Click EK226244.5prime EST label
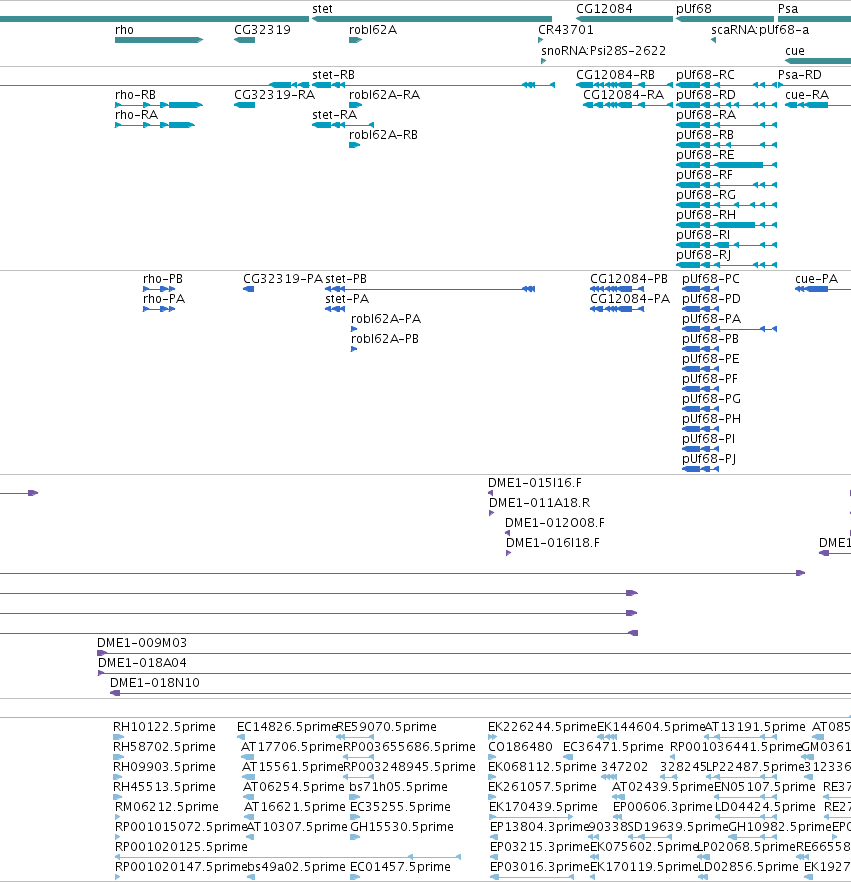851x882 pixels. pos(542,727)
